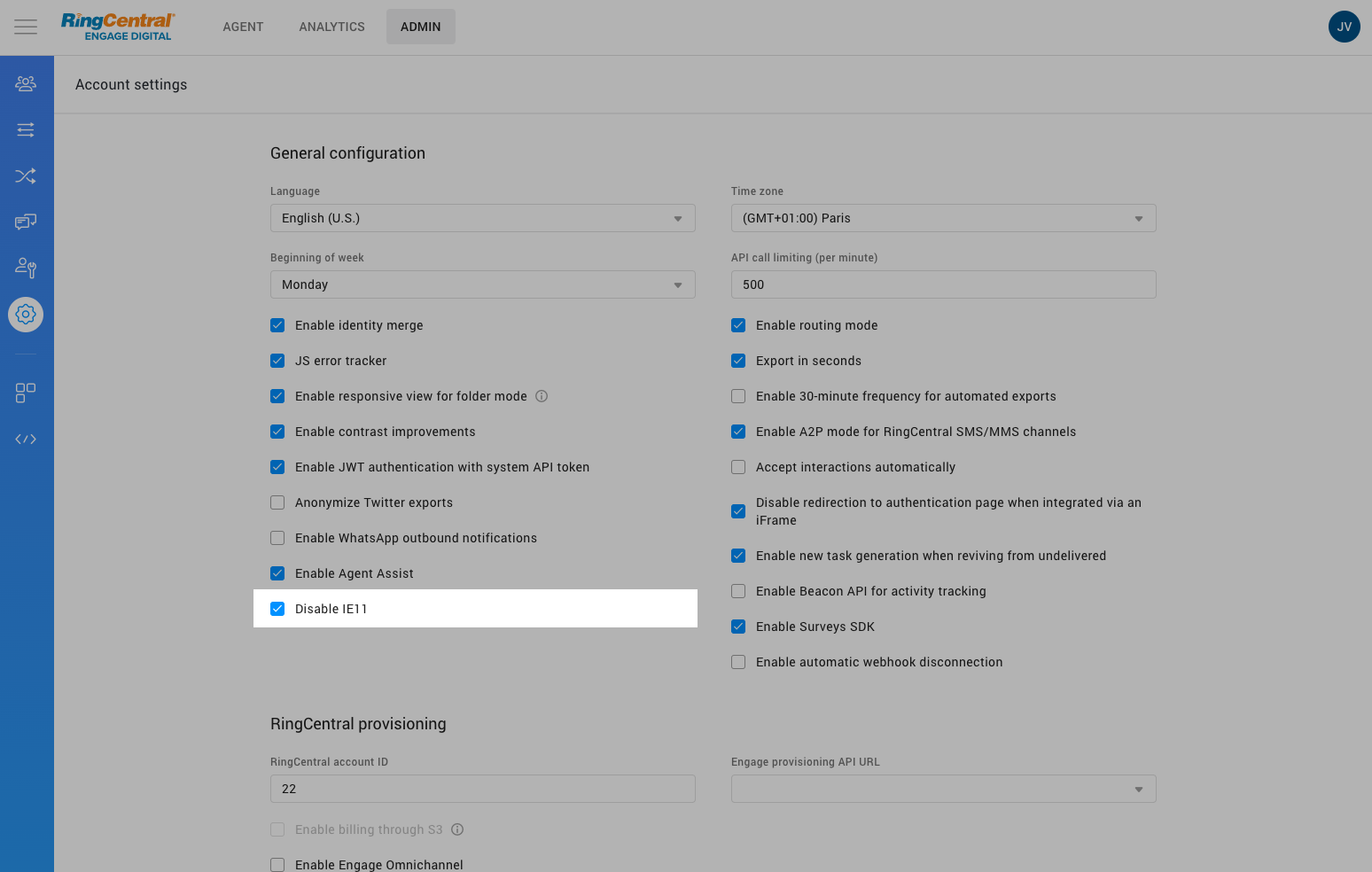The height and width of the screenshot is (872, 1372).
Task: Open the chat messages sidebar icon
Action: 26,222
